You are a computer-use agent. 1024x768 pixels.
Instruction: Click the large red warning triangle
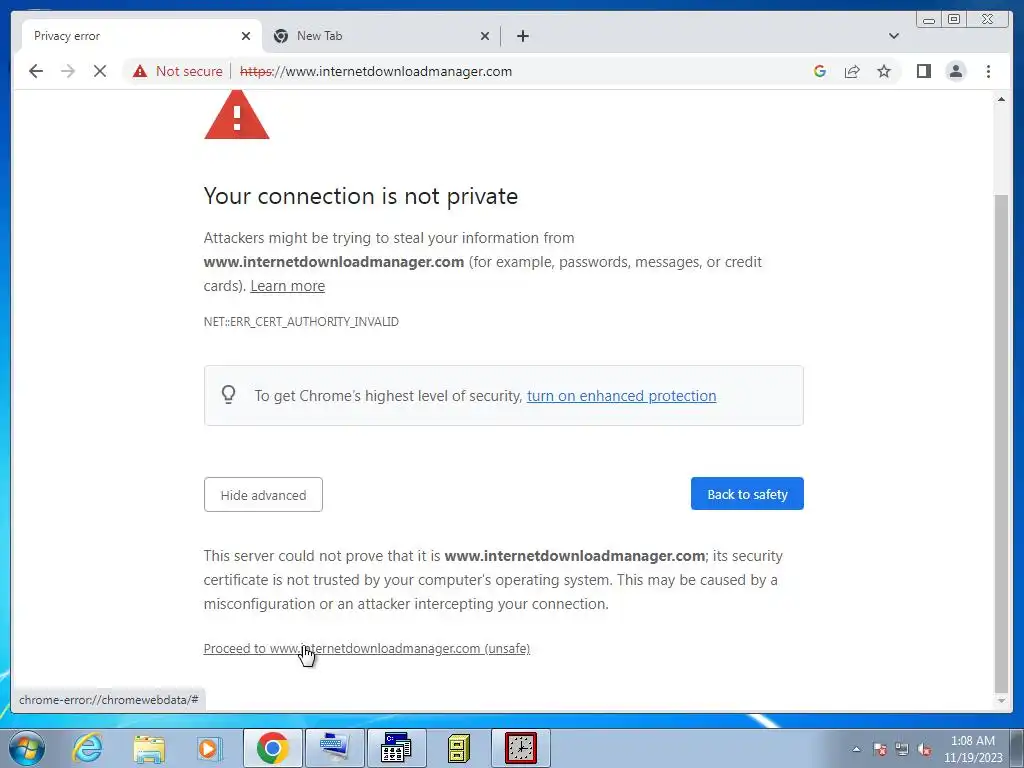pyautogui.click(x=236, y=116)
